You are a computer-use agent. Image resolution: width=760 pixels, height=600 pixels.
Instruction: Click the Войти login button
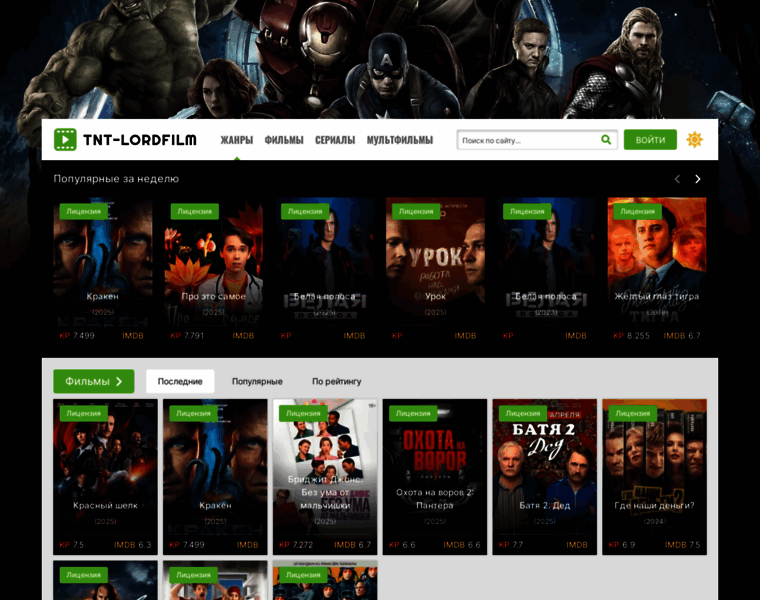click(650, 140)
